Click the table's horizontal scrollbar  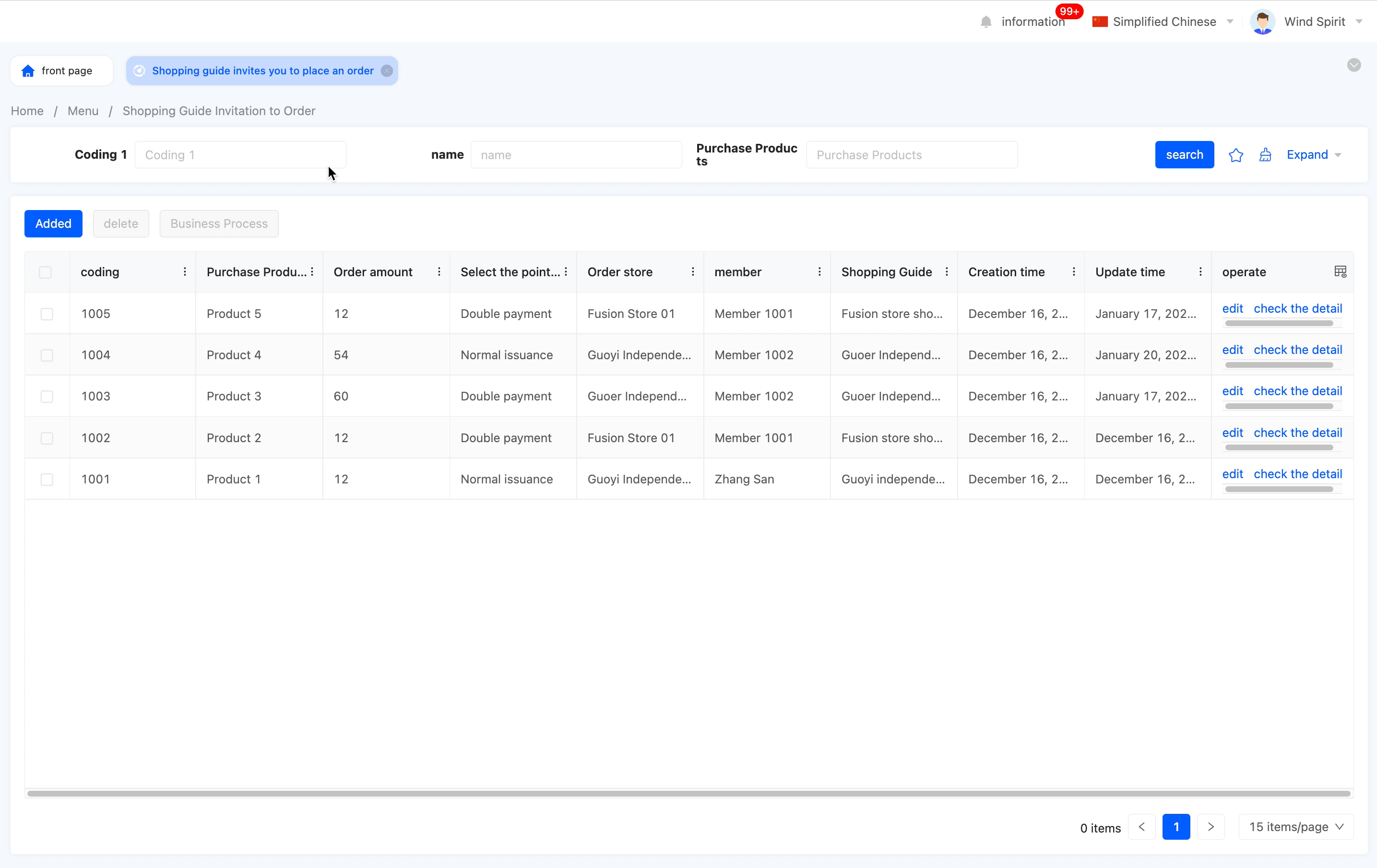(688, 793)
